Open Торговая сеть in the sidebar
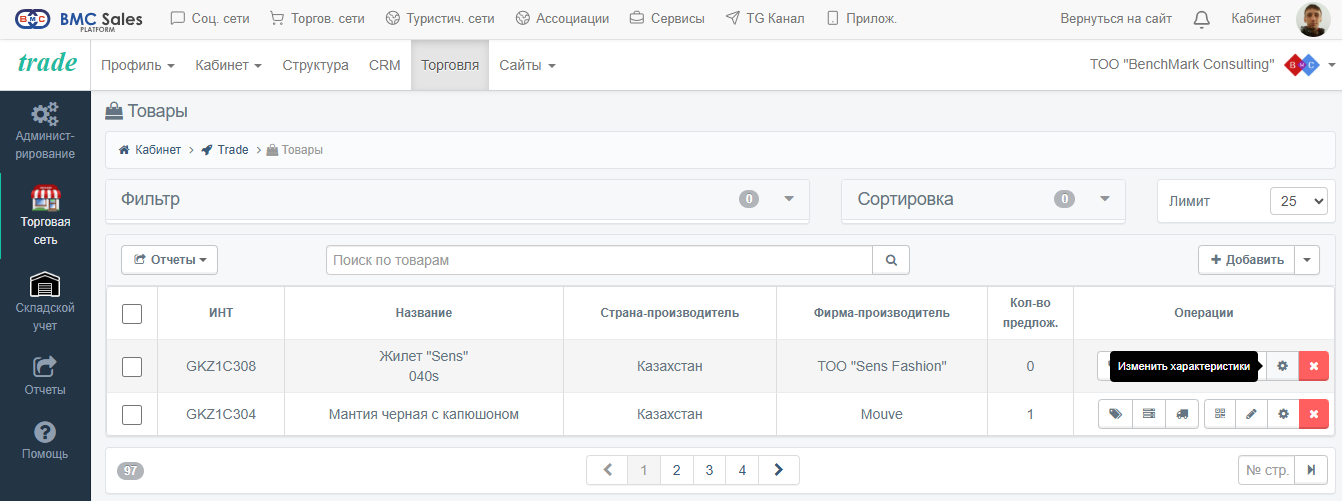 click(x=45, y=215)
